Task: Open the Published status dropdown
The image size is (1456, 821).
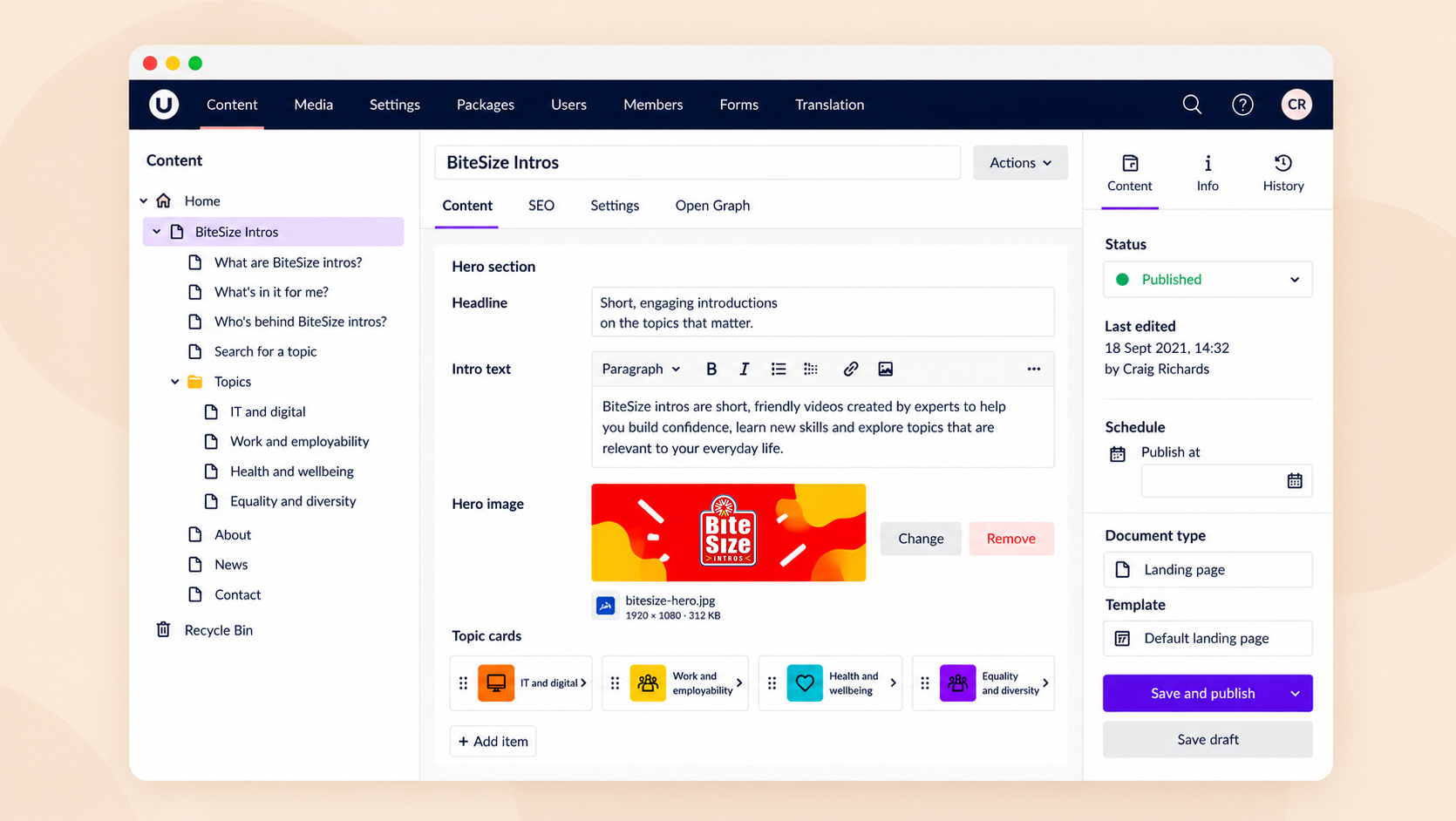Action: point(1208,280)
